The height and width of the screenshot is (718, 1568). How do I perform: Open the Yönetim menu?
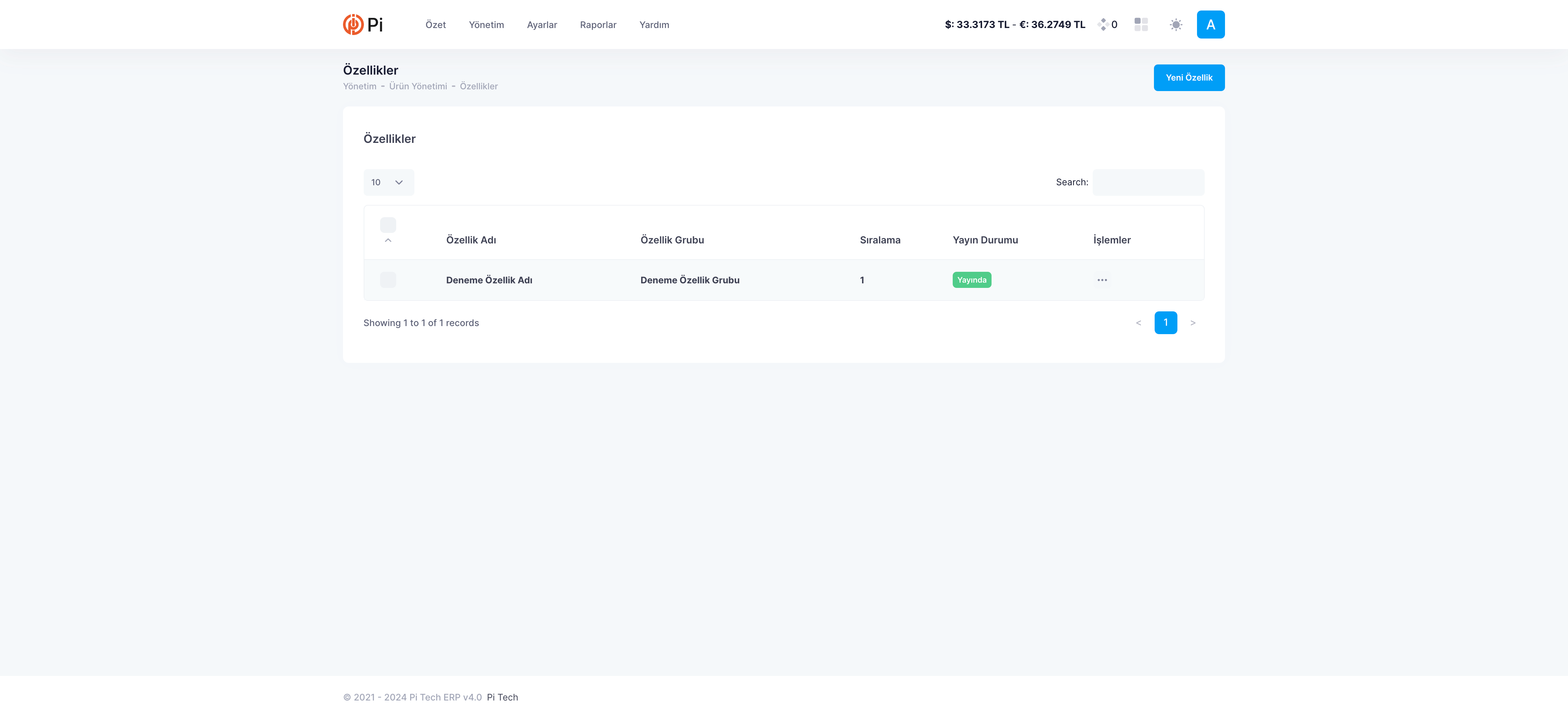click(486, 25)
